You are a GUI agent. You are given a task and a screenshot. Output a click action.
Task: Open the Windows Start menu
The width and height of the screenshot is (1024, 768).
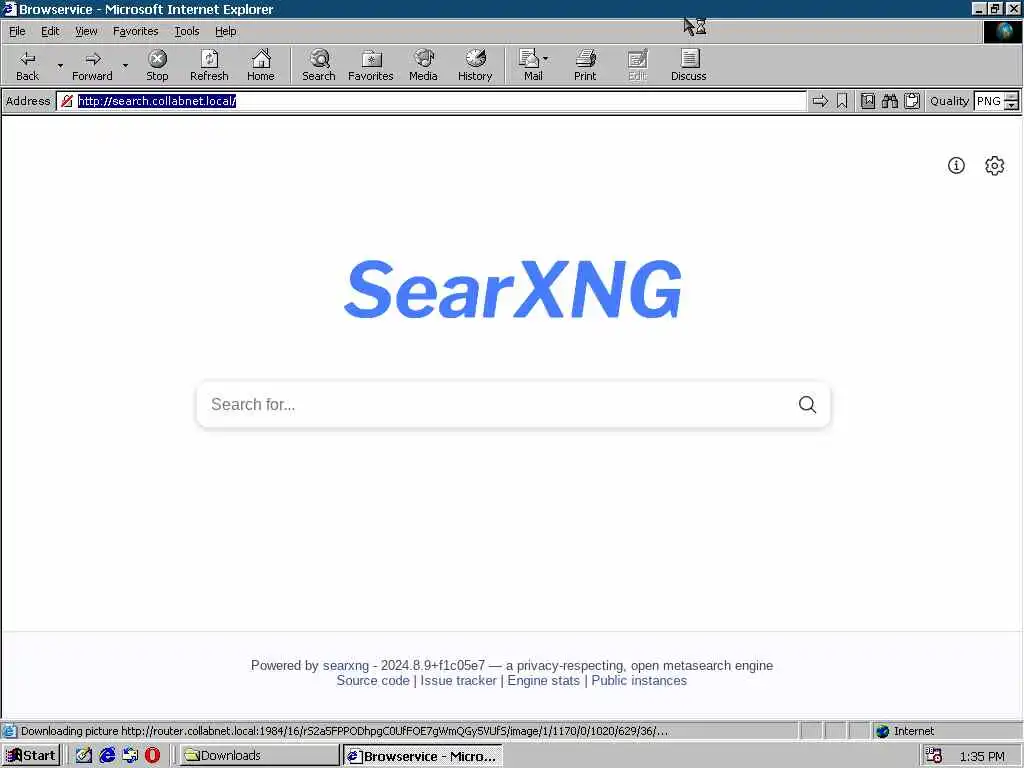[31, 756]
